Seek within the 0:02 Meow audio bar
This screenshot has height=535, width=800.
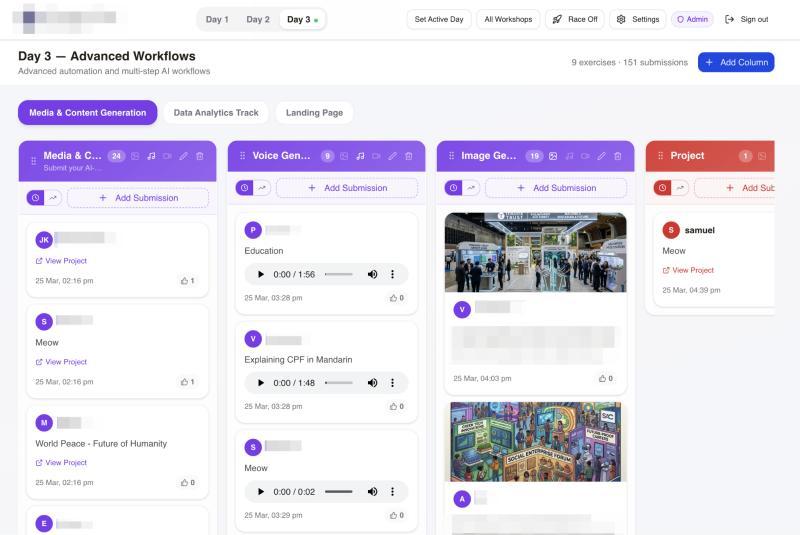(339, 492)
